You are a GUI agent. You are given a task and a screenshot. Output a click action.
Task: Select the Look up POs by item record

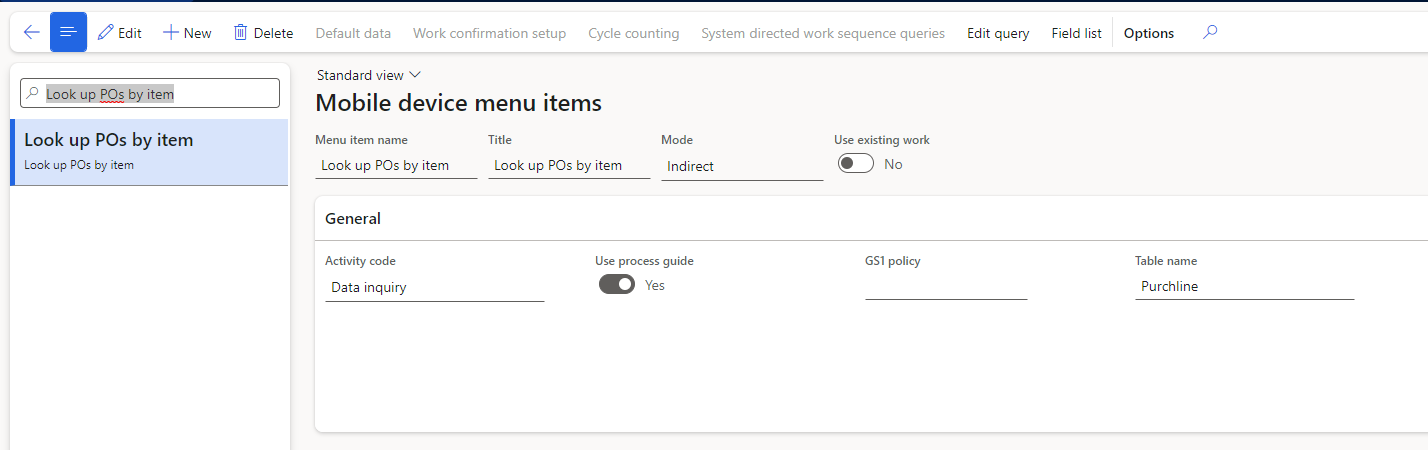tap(150, 152)
